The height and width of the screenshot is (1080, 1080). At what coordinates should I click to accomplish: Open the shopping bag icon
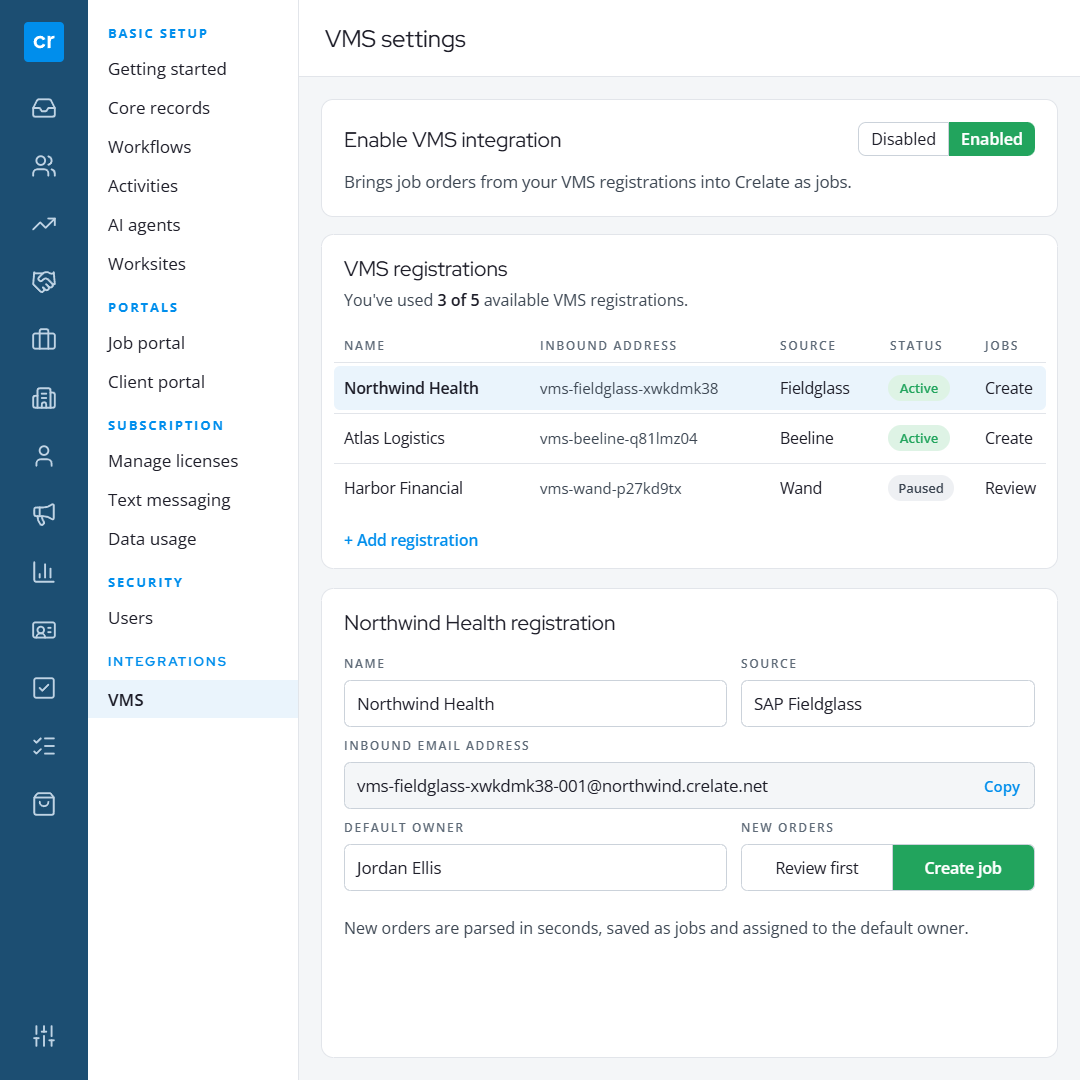pyautogui.click(x=43, y=804)
